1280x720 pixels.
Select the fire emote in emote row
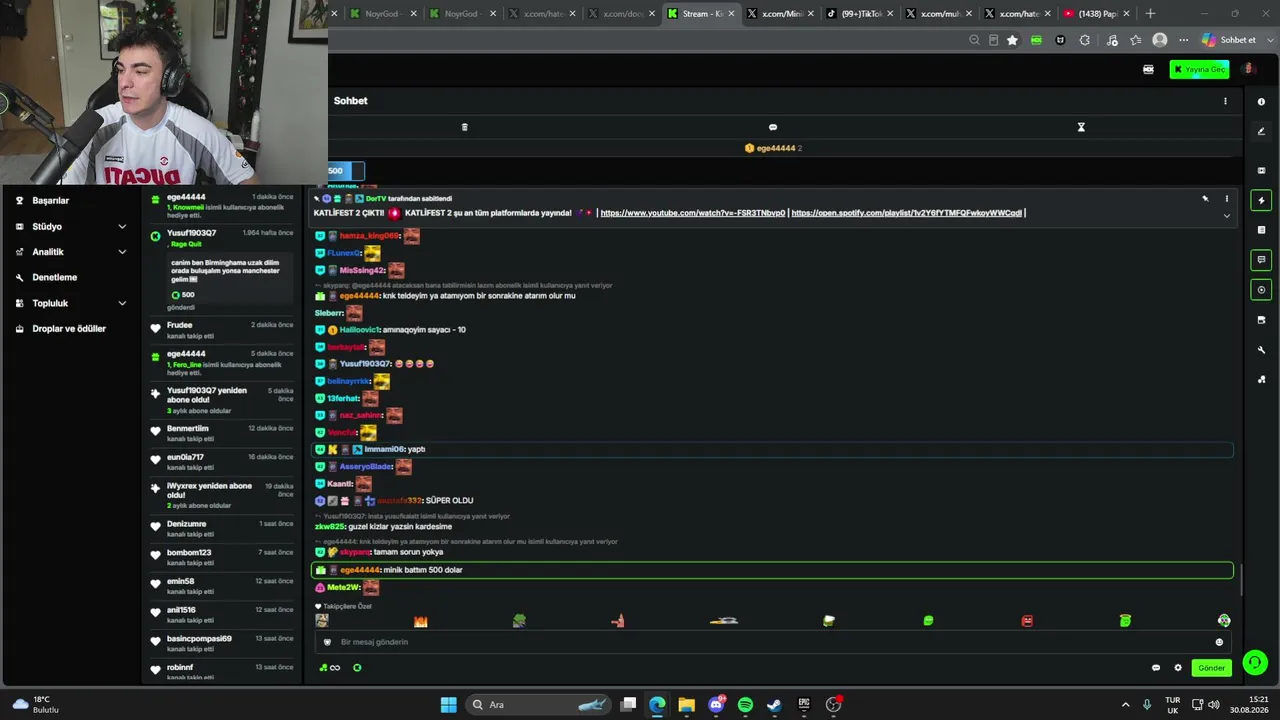(x=420, y=621)
